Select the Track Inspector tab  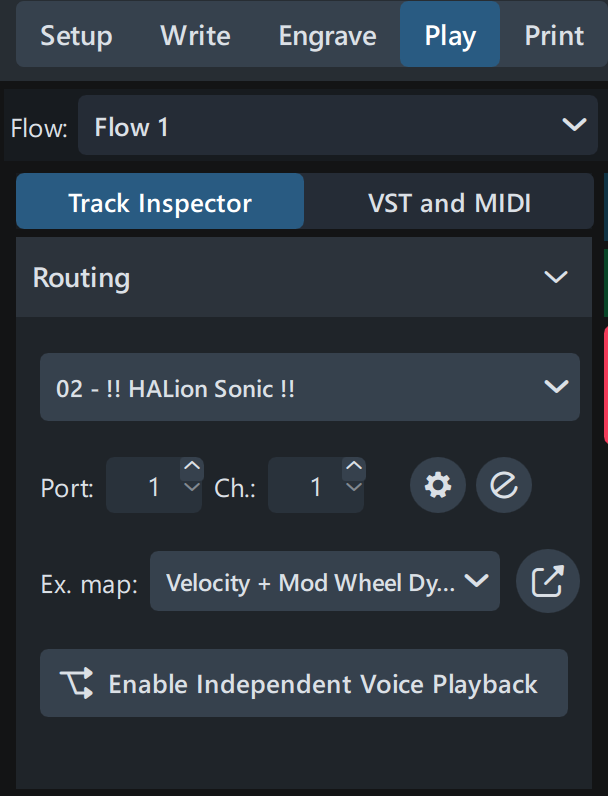click(x=160, y=203)
